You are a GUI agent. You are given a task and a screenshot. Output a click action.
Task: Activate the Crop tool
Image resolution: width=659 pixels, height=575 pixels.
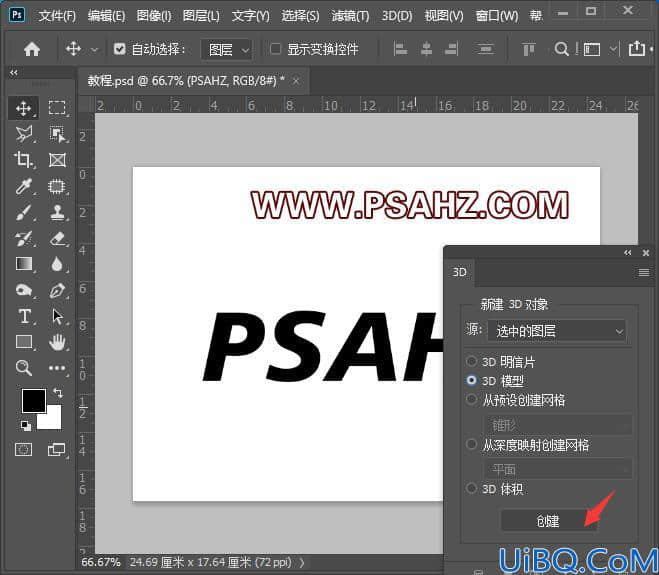[24, 160]
